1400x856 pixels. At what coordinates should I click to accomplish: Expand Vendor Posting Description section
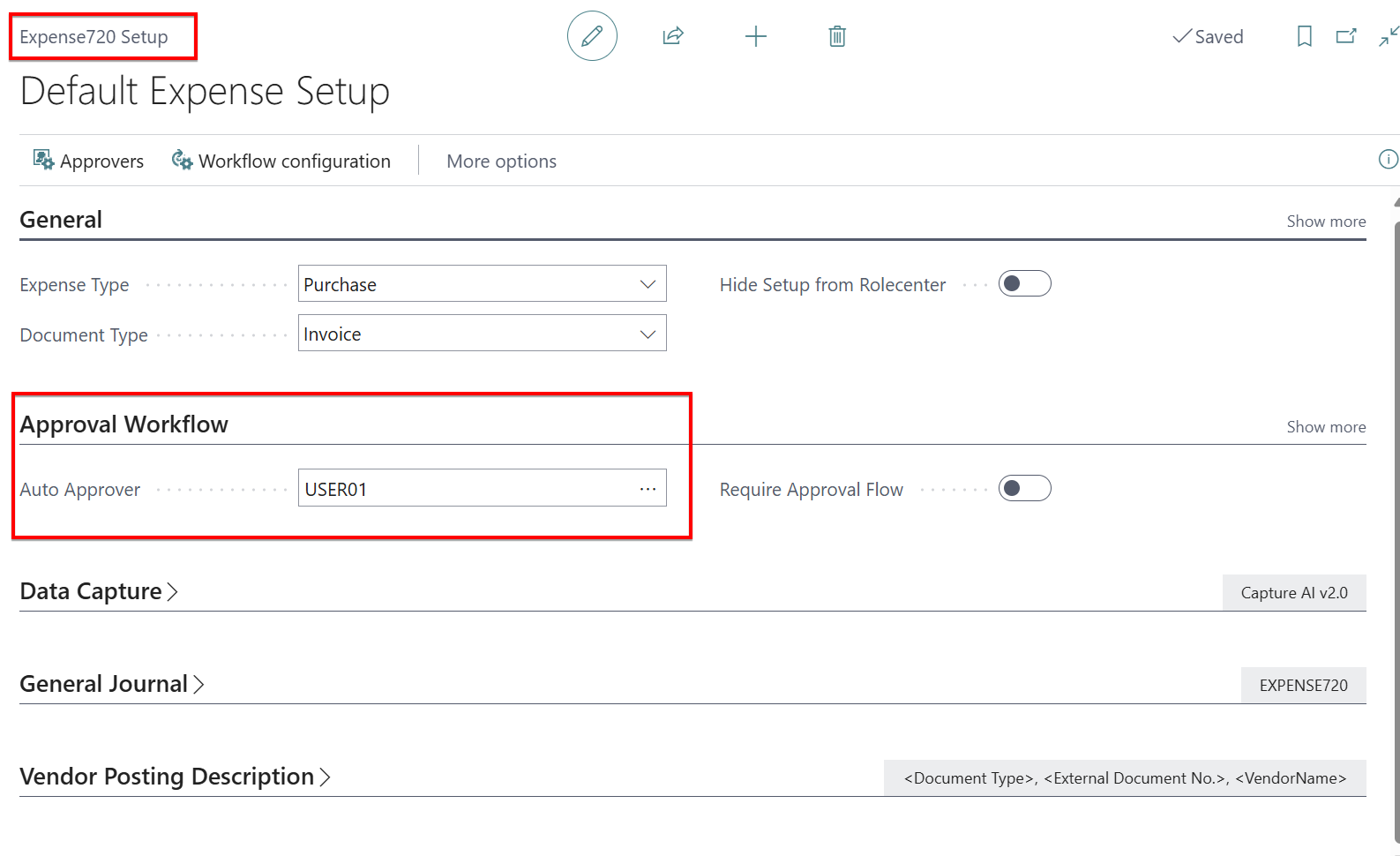[x=175, y=777]
